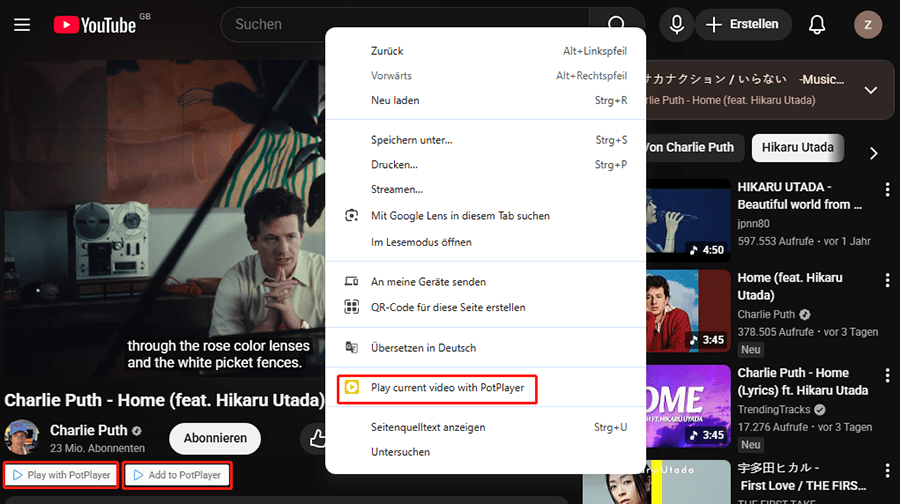Select Play current video with PotPlayer

click(x=486, y=388)
